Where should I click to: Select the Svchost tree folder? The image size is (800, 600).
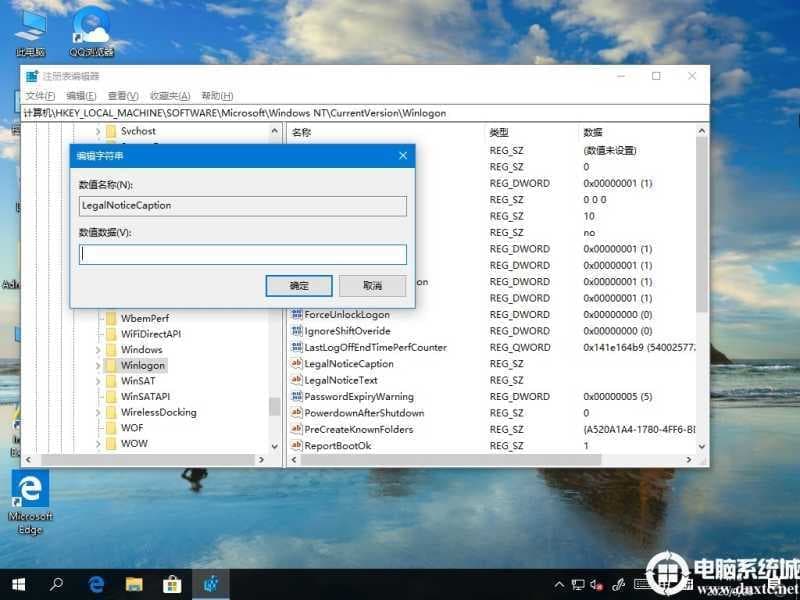(x=138, y=131)
